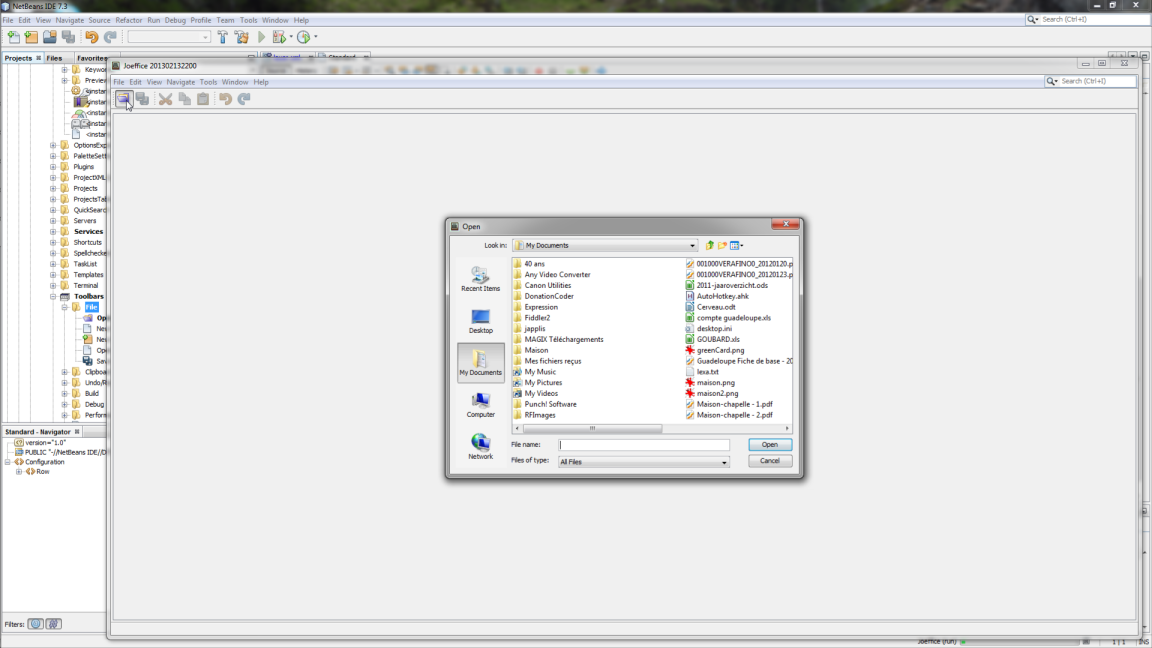Click the Create New Folder icon
Image resolution: width=1152 pixels, height=648 pixels.
pyautogui.click(x=721, y=245)
